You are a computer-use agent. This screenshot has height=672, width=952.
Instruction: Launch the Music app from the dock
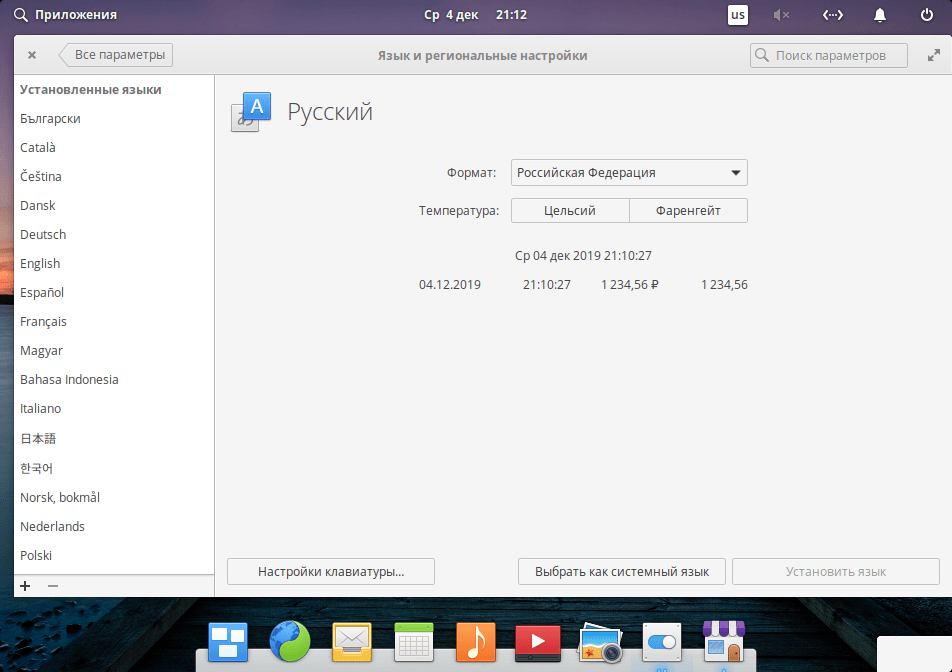point(475,642)
